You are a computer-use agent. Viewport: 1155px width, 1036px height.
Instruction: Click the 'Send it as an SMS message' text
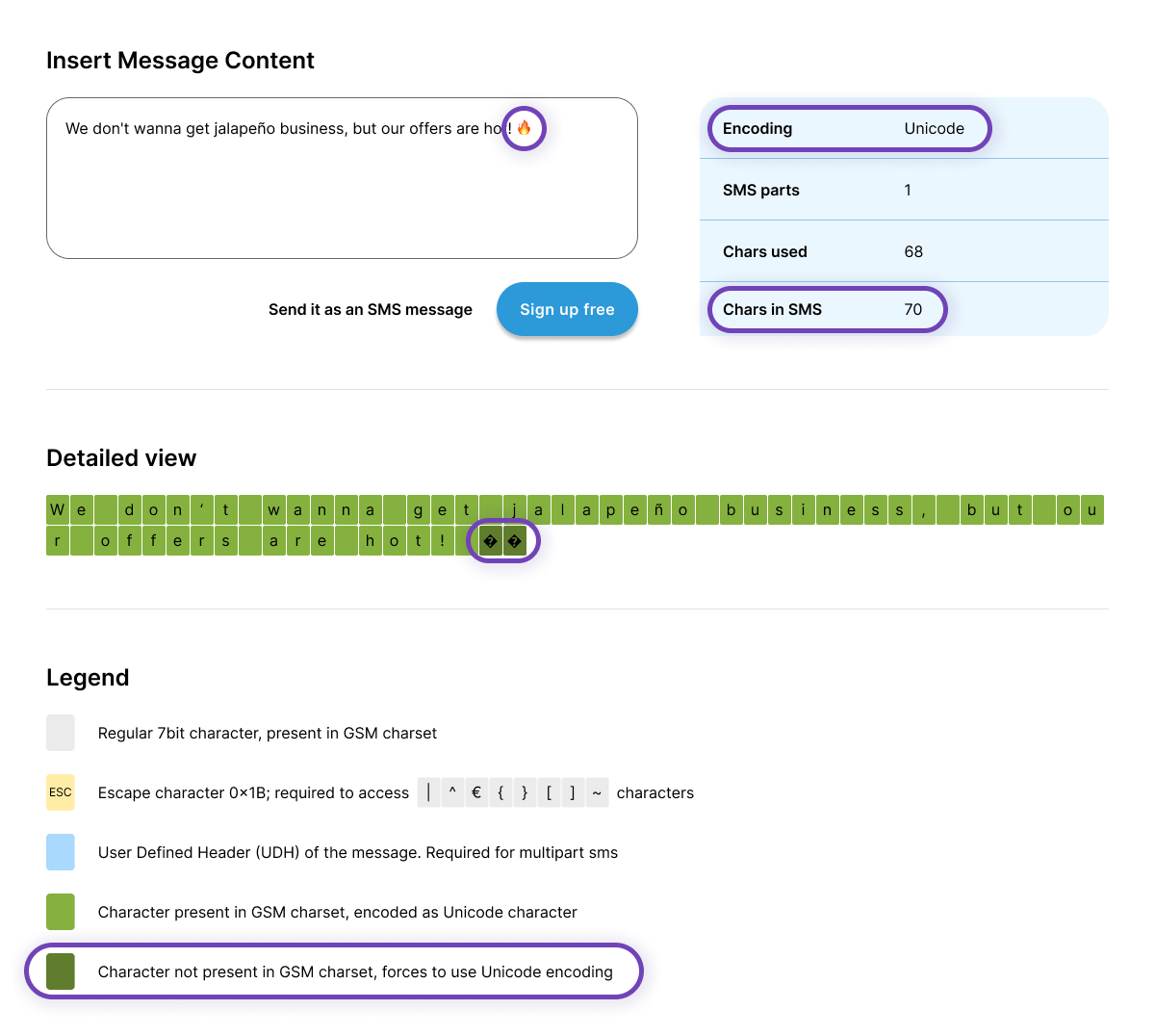tap(370, 309)
